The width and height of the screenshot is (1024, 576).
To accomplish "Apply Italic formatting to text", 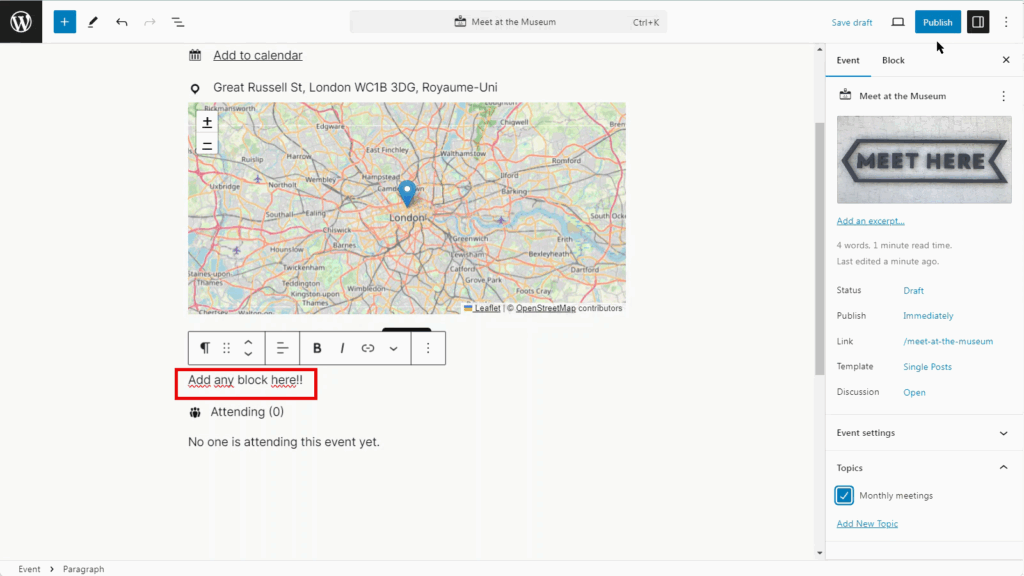I will click(342, 348).
